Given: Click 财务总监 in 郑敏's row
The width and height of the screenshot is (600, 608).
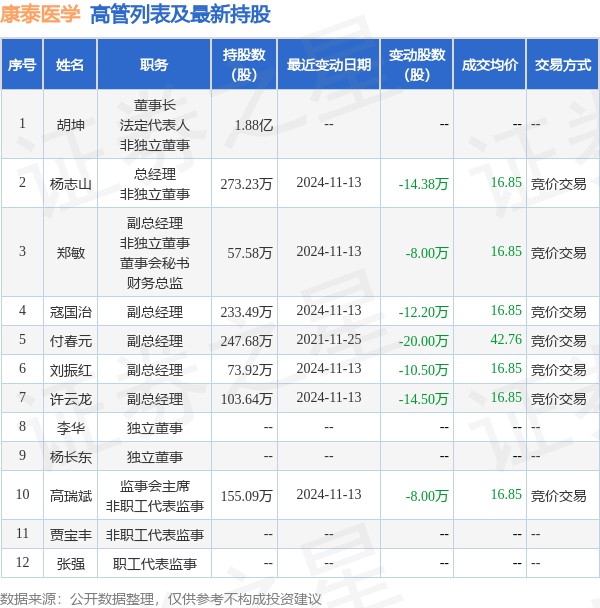Looking at the screenshot, I should [154, 283].
